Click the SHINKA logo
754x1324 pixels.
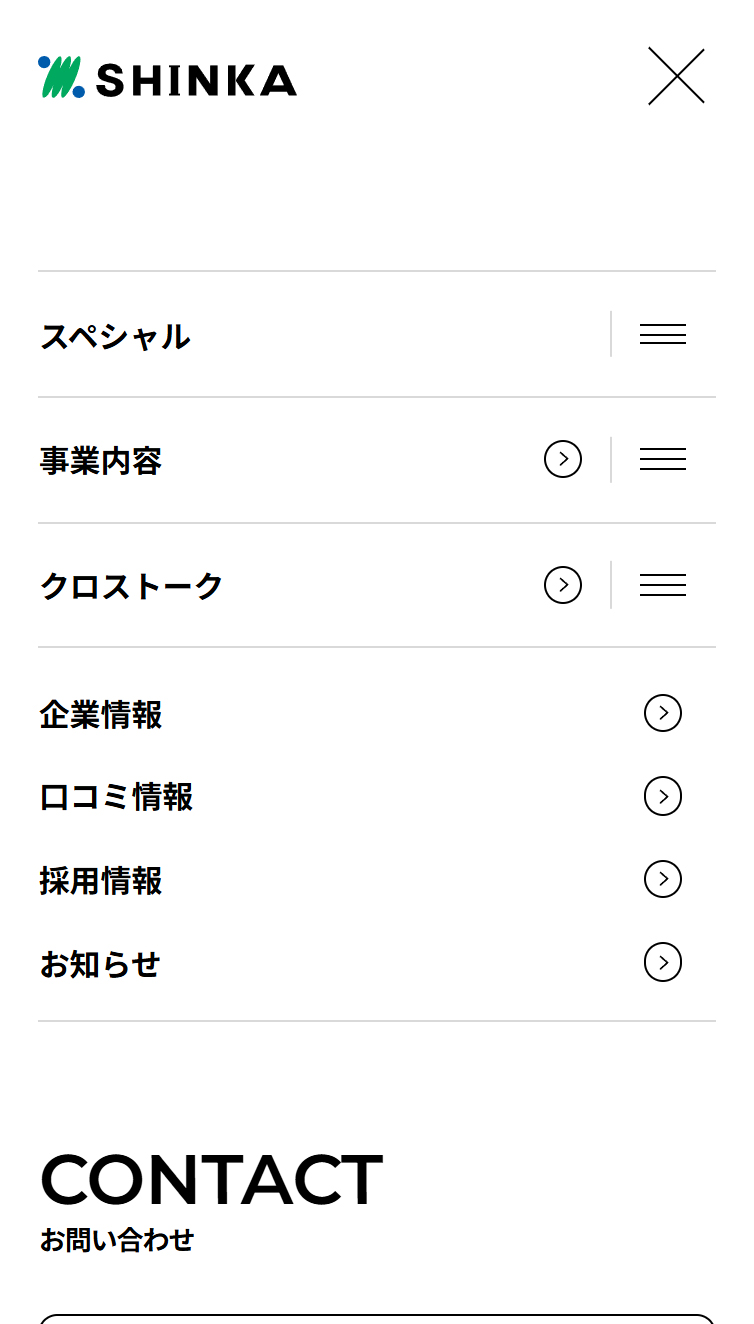click(x=167, y=78)
